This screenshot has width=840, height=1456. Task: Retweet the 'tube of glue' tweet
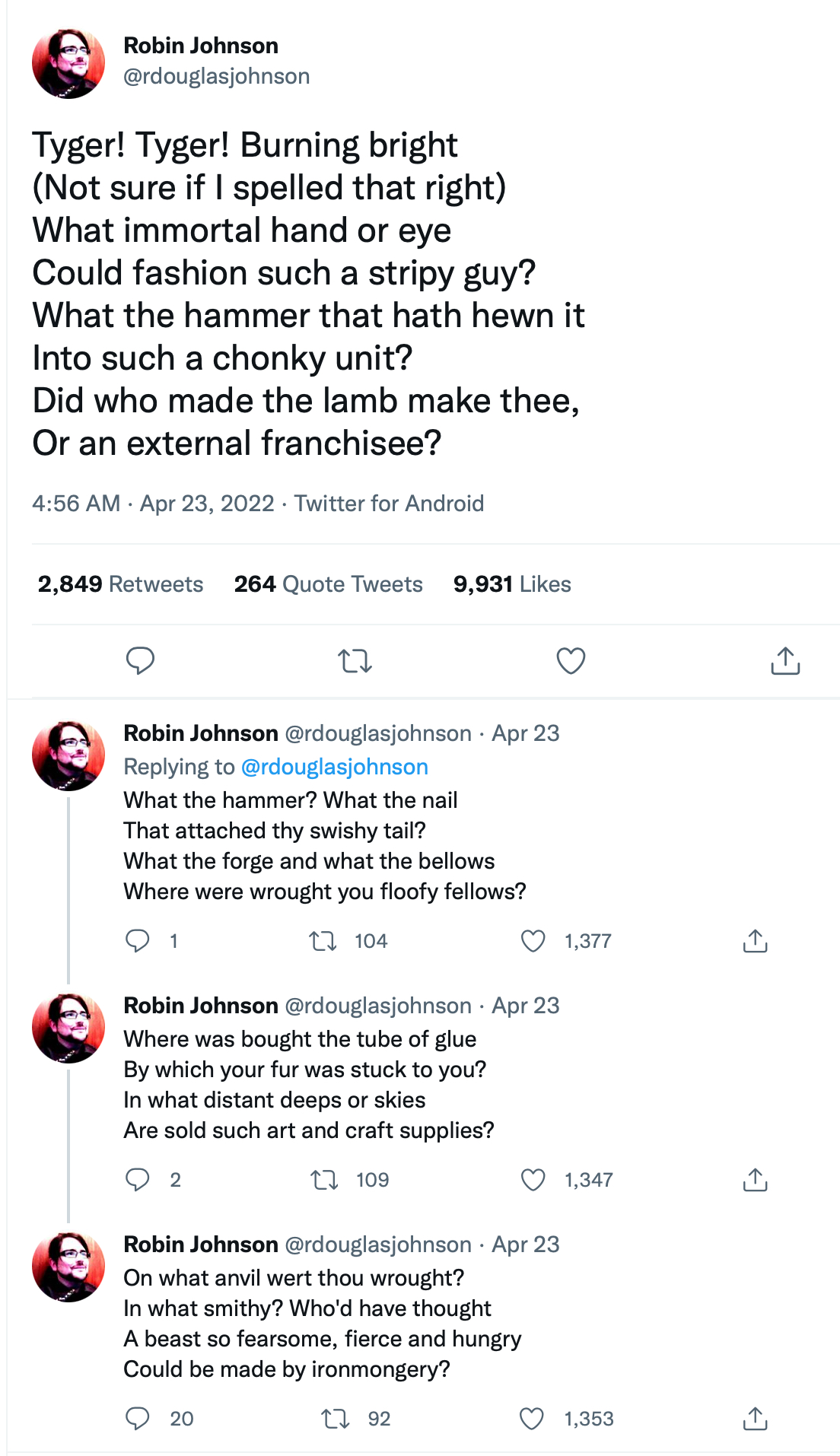(324, 1180)
